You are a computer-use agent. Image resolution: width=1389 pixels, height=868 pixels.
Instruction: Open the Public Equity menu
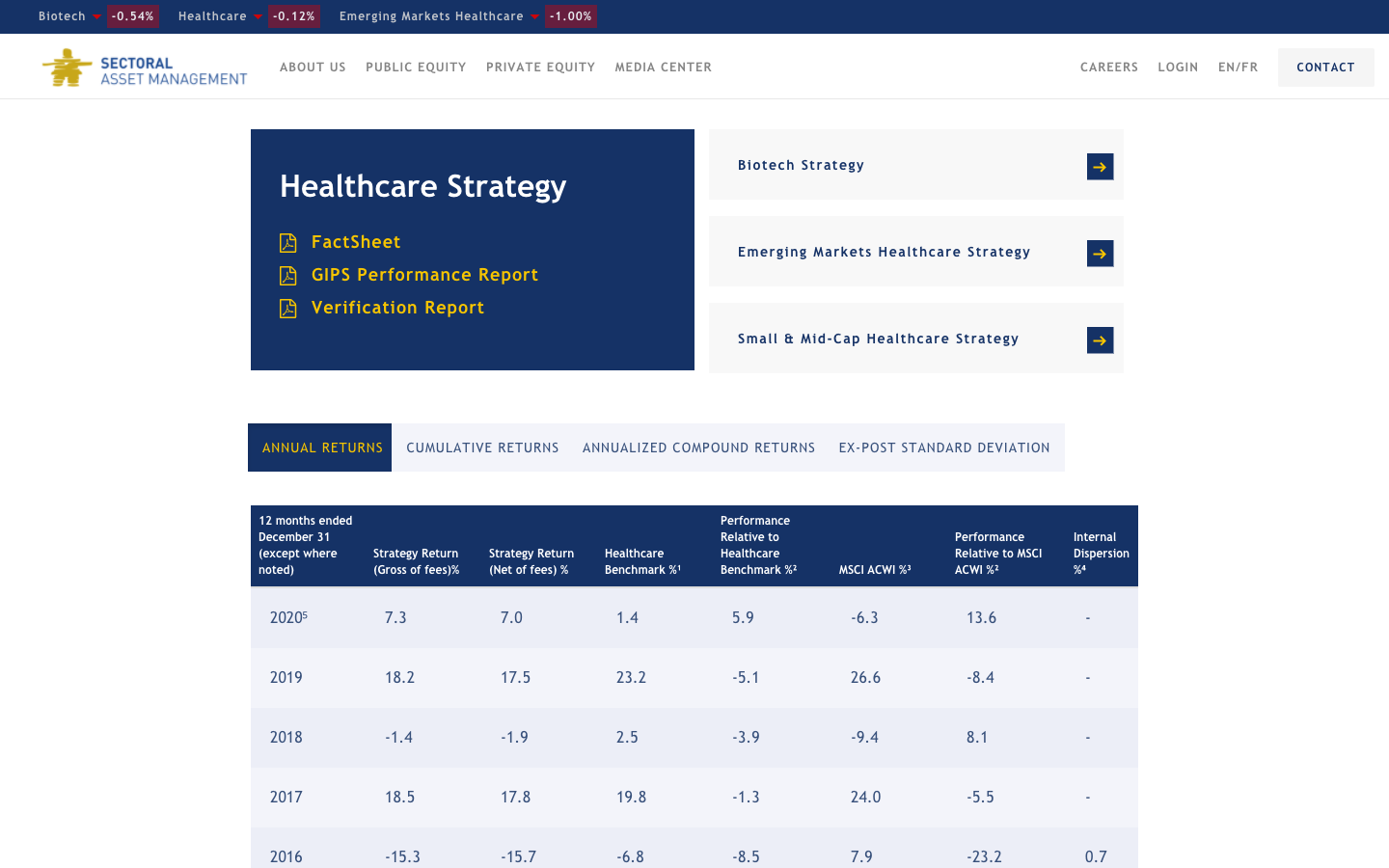(416, 68)
